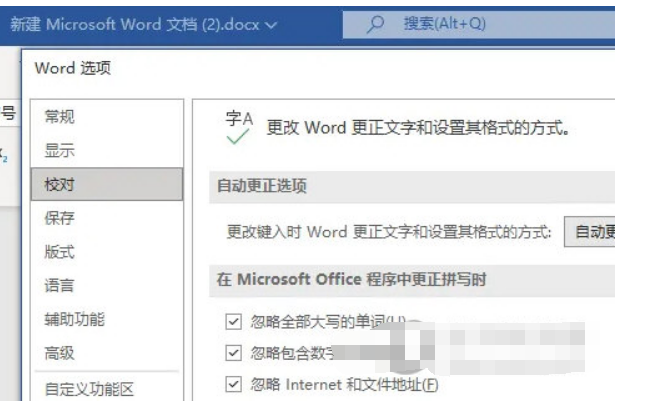
Task: Click the 在 Microsoft Office 程序中更正拼写时 header
Action: coord(412,280)
